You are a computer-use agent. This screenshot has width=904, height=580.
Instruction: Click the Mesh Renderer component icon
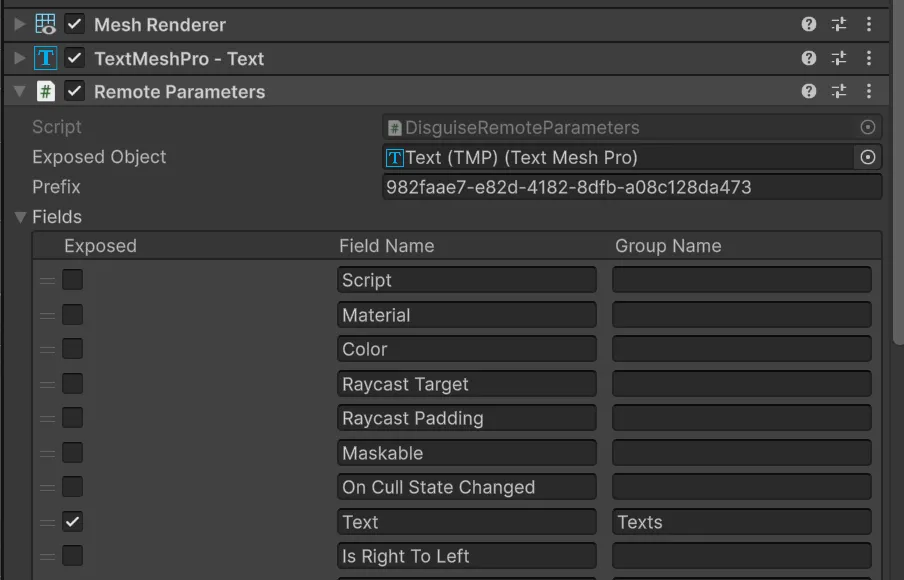click(x=44, y=23)
